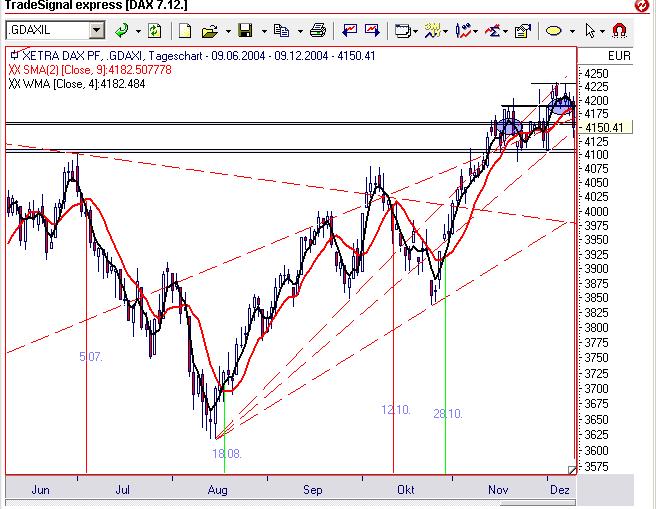Click the EUR currency label

tap(619, 56)
